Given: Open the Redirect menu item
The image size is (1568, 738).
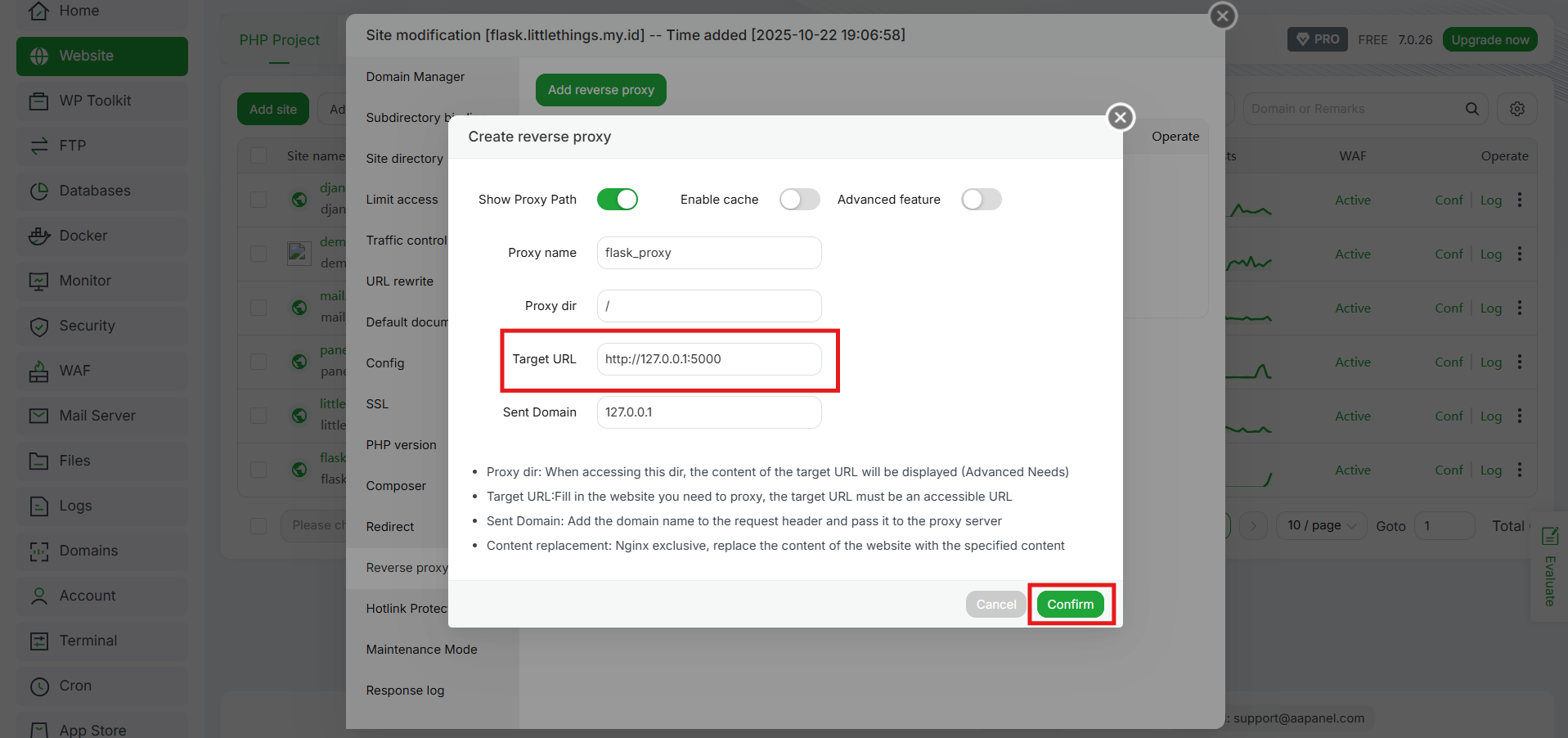Looking at the screenshot, I should tap(390, 527).
